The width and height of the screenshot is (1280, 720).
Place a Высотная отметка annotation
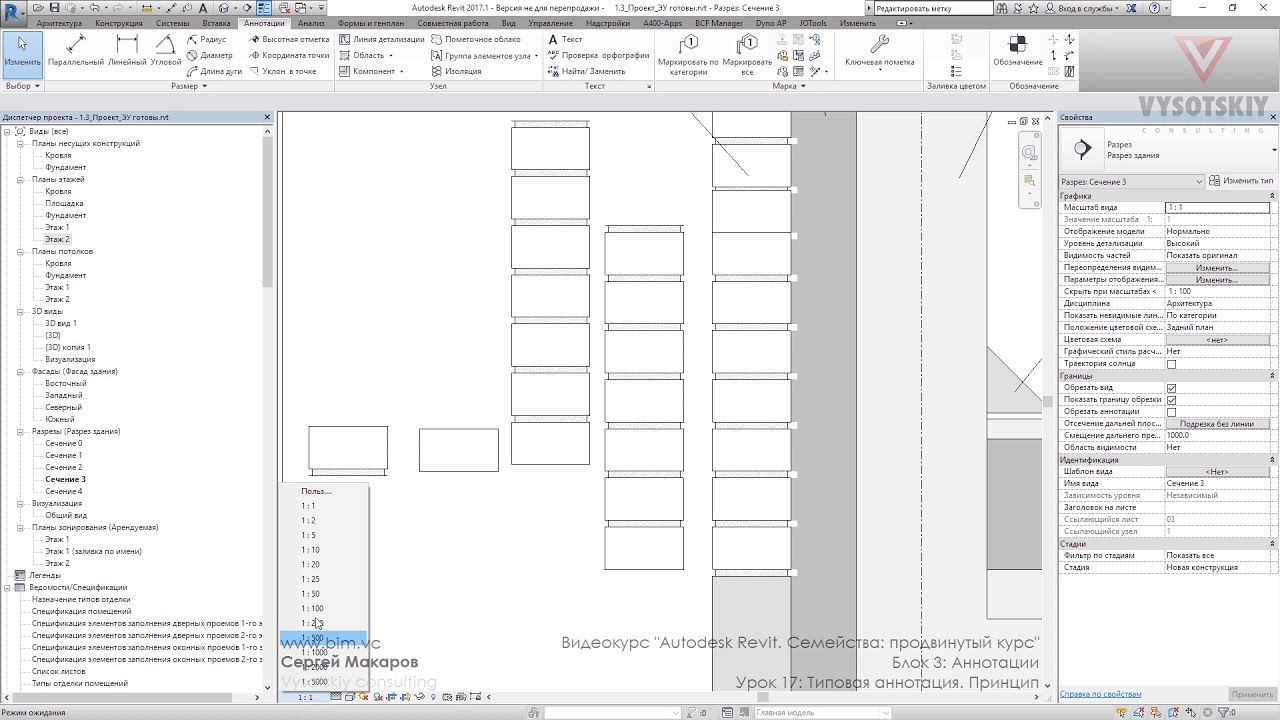(x=289, y=39)
